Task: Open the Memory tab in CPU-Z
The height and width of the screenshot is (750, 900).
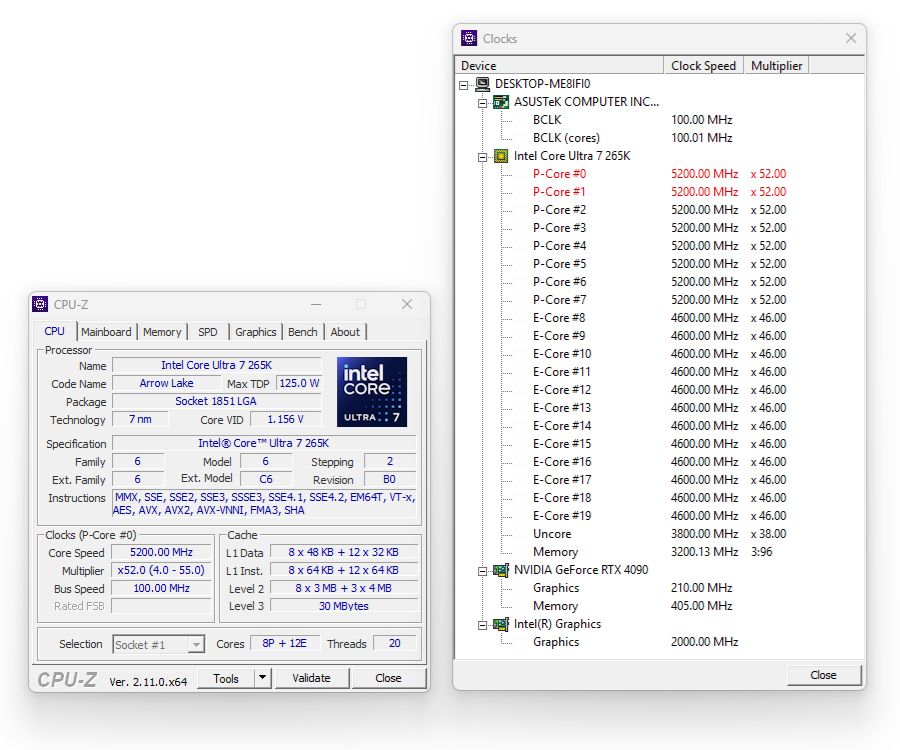Action: point(162,332)
